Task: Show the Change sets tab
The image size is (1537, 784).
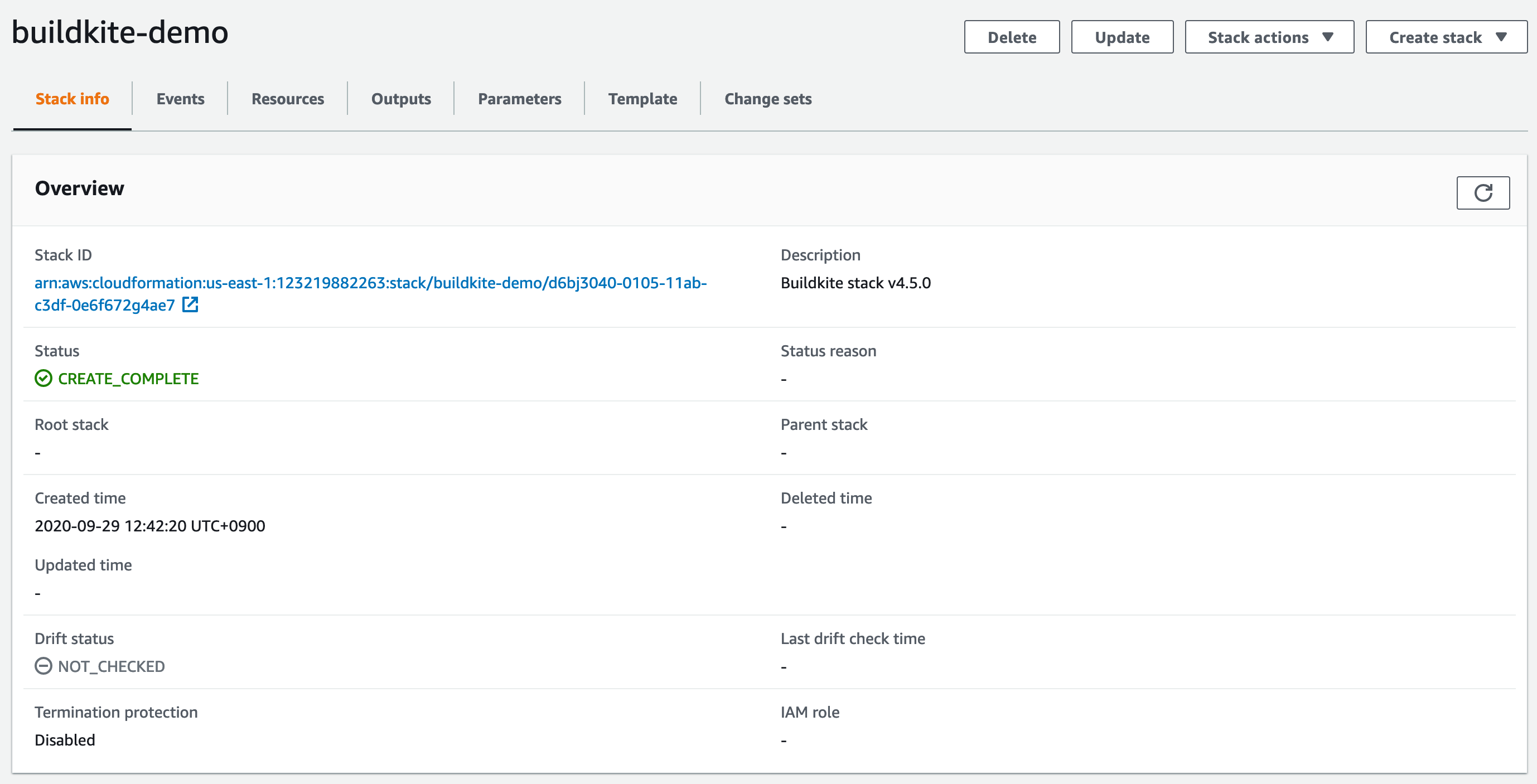Action: click(767, 99)
